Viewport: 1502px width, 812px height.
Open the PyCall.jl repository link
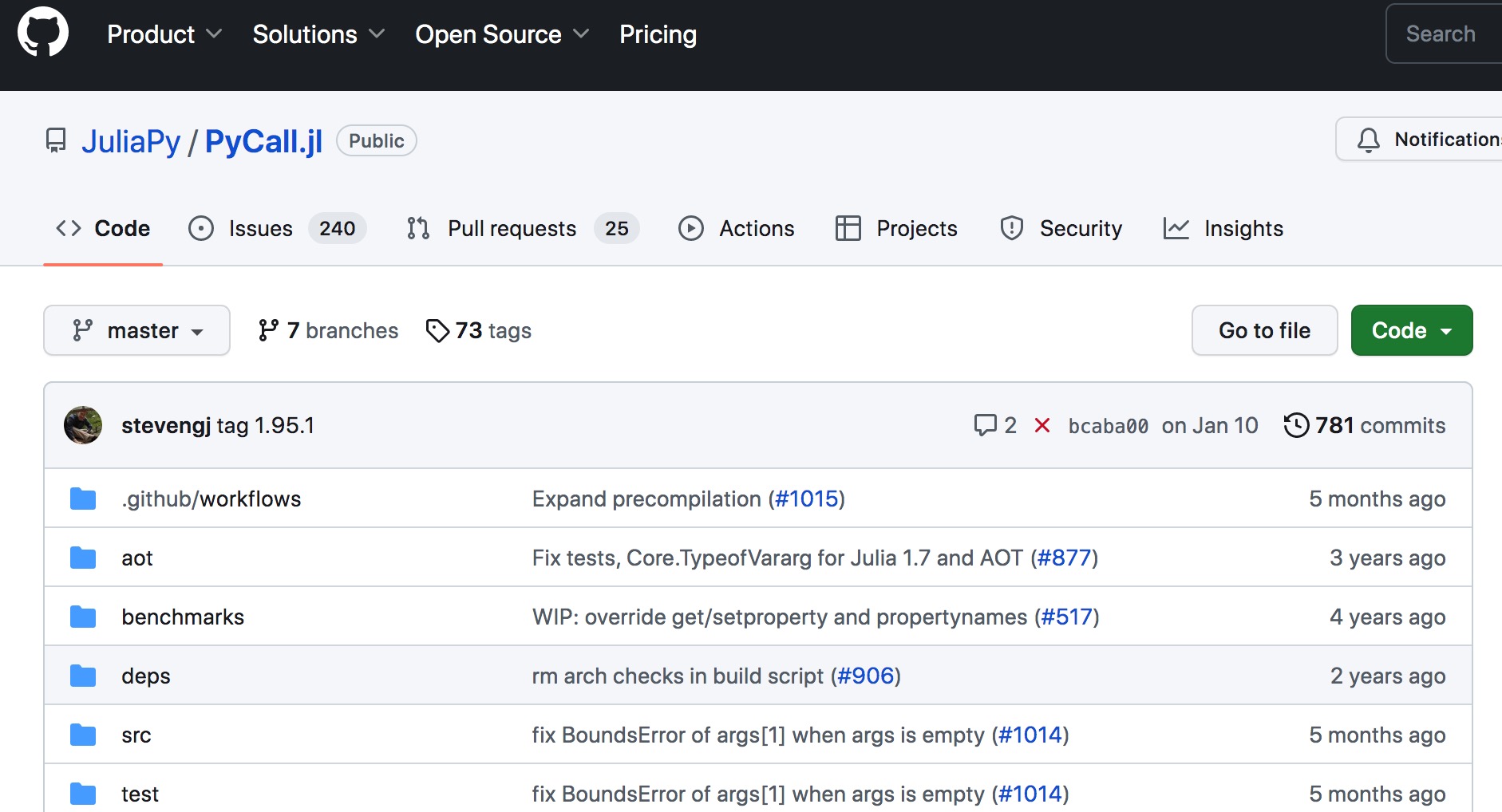[x=263, y=141]
